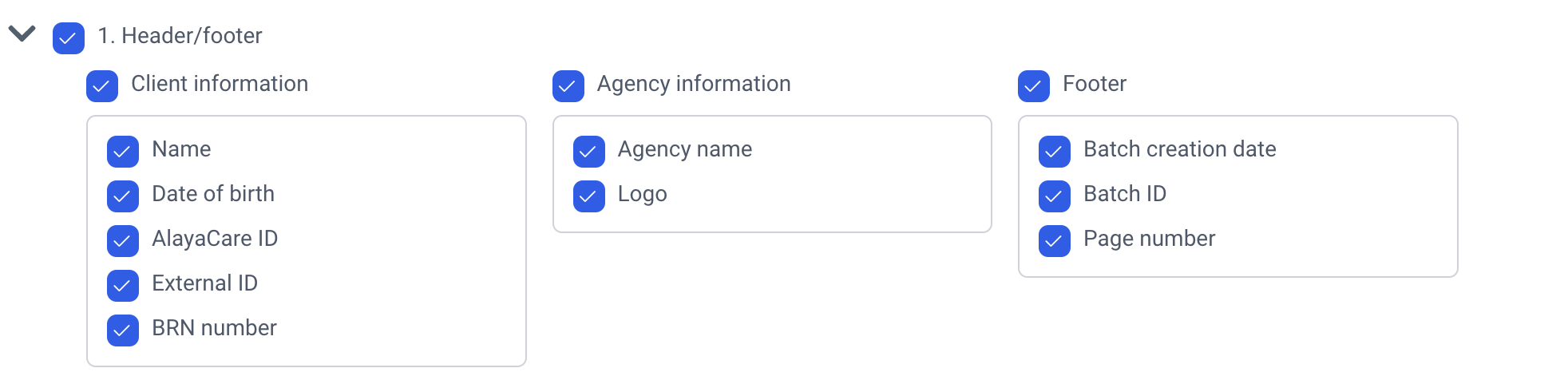Screen dimensions: 1568x372
Task: Turn off the Page number checkbox
Action: tap(1055, 241)
